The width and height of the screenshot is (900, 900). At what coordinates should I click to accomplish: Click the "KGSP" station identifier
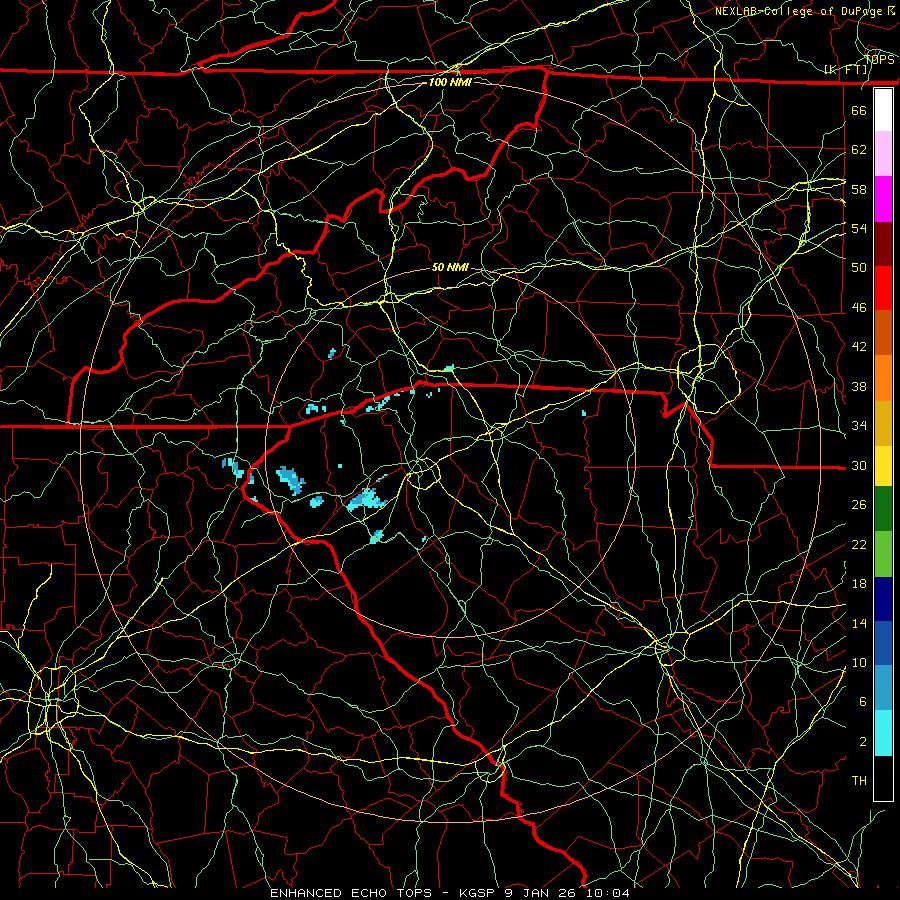tap(478, 893)
